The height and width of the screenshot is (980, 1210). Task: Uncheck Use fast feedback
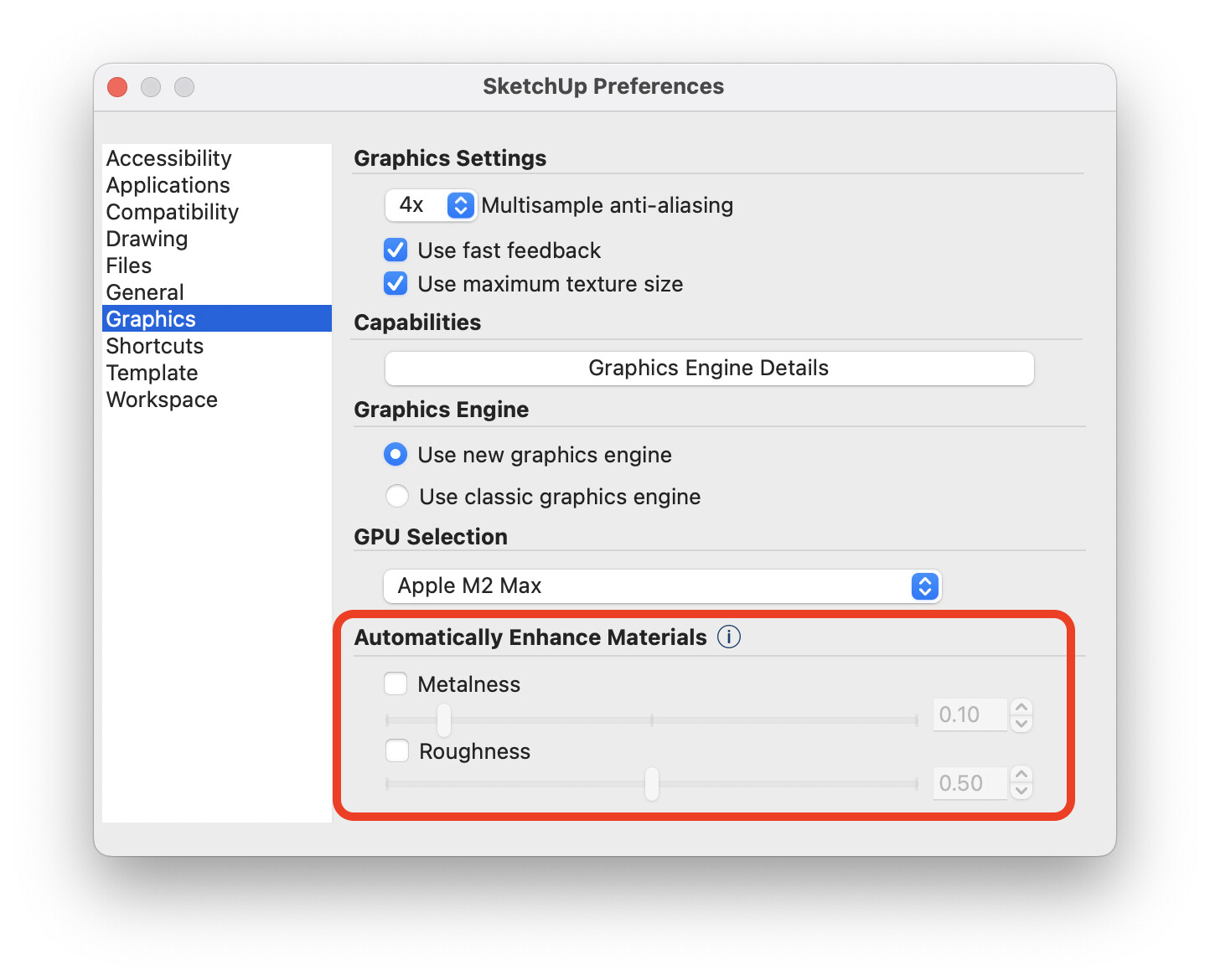click(x=396, y=250)
